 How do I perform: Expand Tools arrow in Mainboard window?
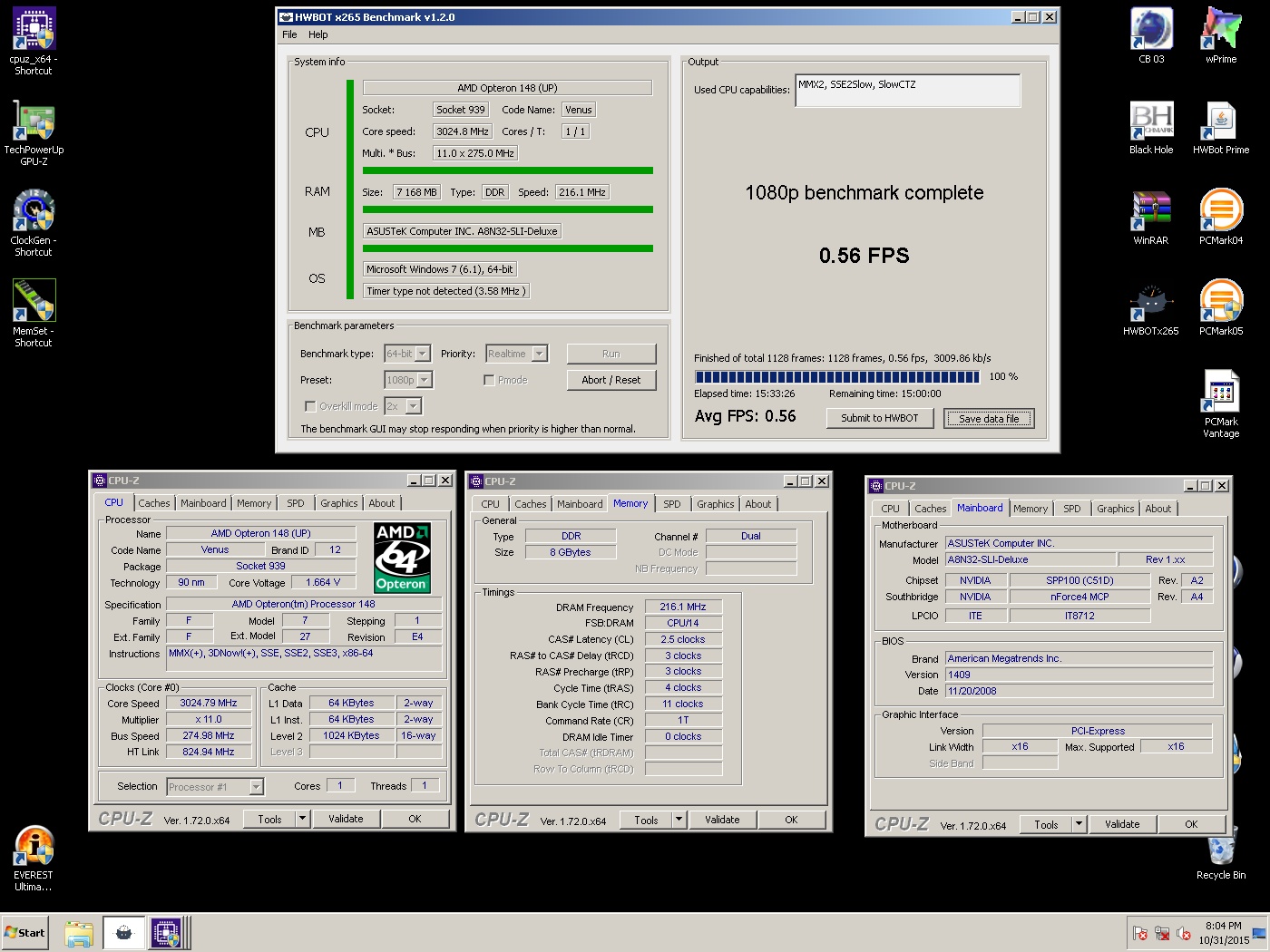coord(1079,824)
